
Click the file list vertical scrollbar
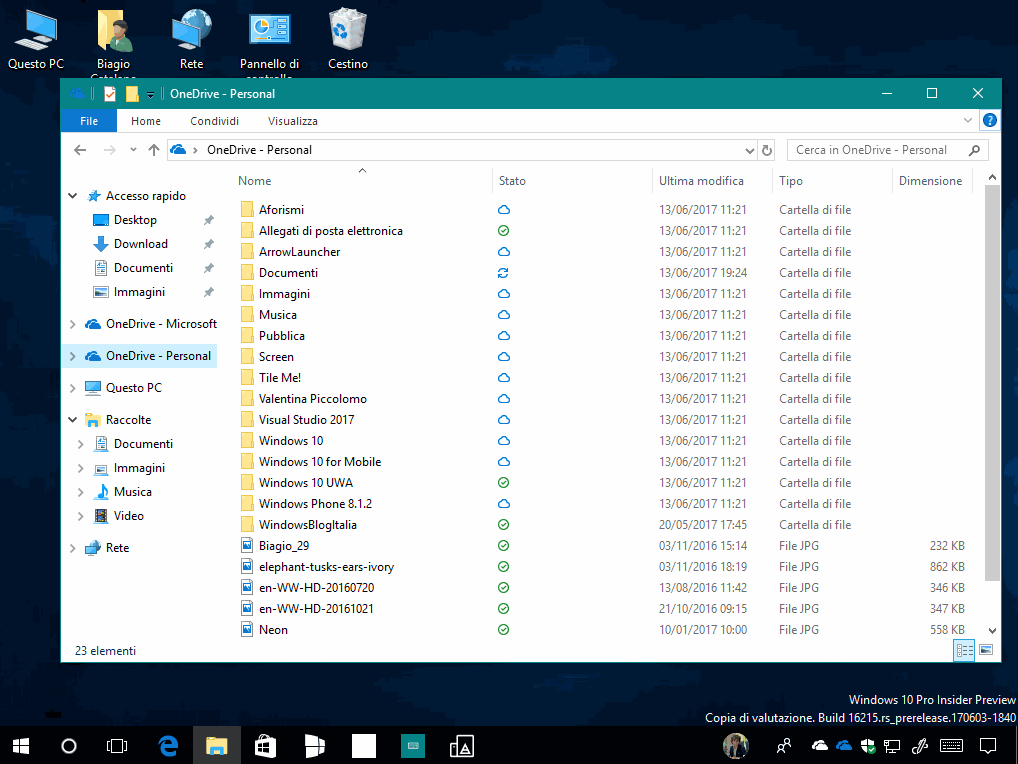[x=992, y=382]
